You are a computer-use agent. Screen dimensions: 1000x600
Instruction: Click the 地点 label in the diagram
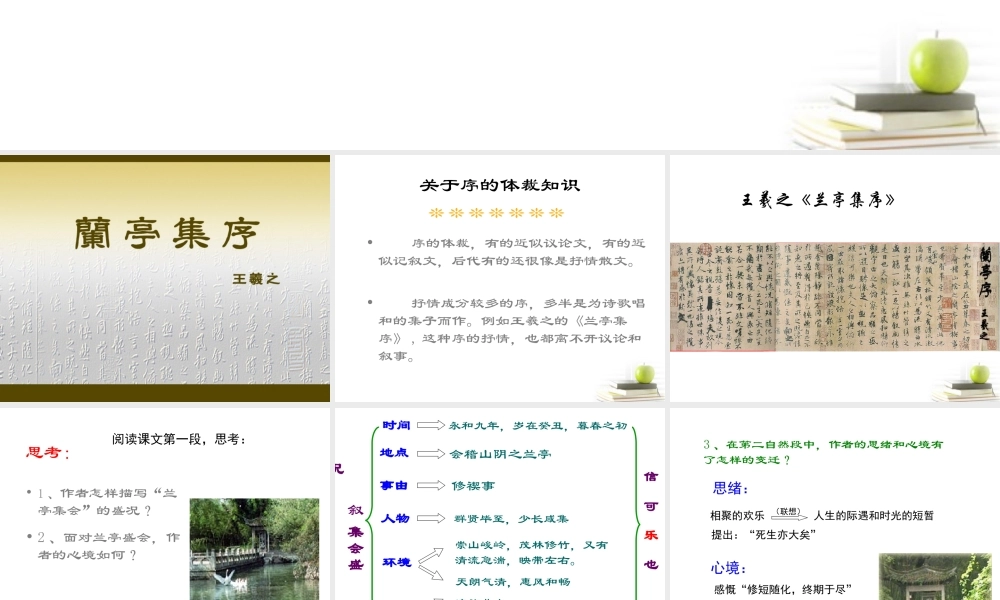tap(394, 453)
